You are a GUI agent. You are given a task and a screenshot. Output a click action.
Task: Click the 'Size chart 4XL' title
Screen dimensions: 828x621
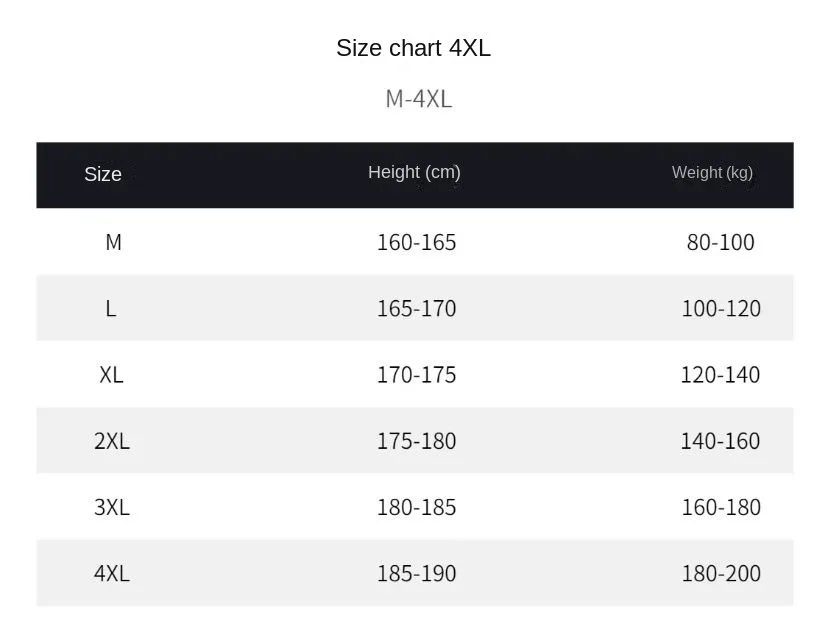(x=413, y=48)
